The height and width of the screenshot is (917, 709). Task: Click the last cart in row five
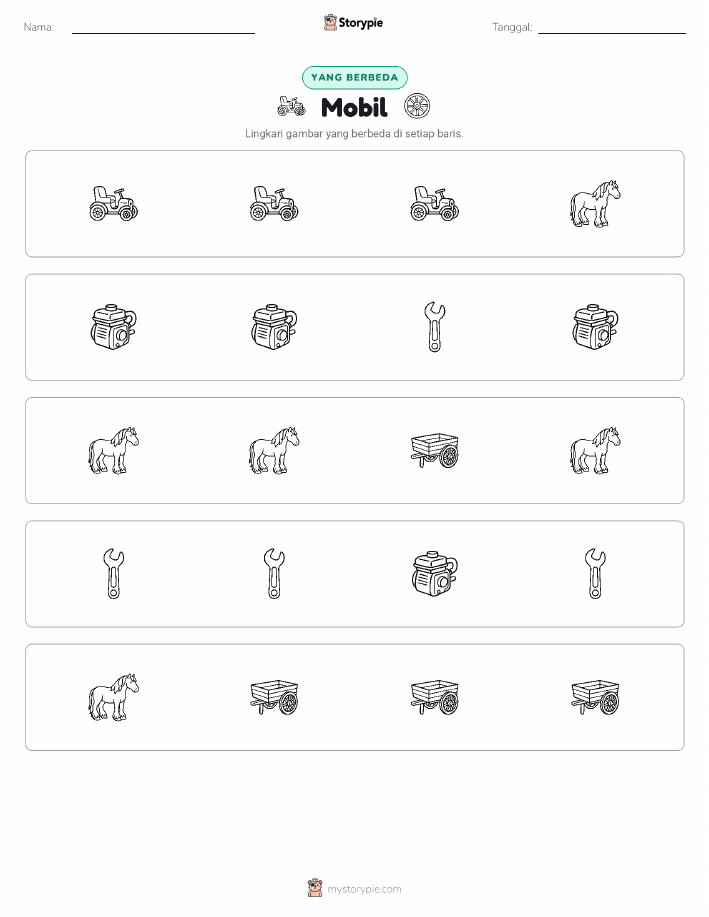(x=595, y=697)
